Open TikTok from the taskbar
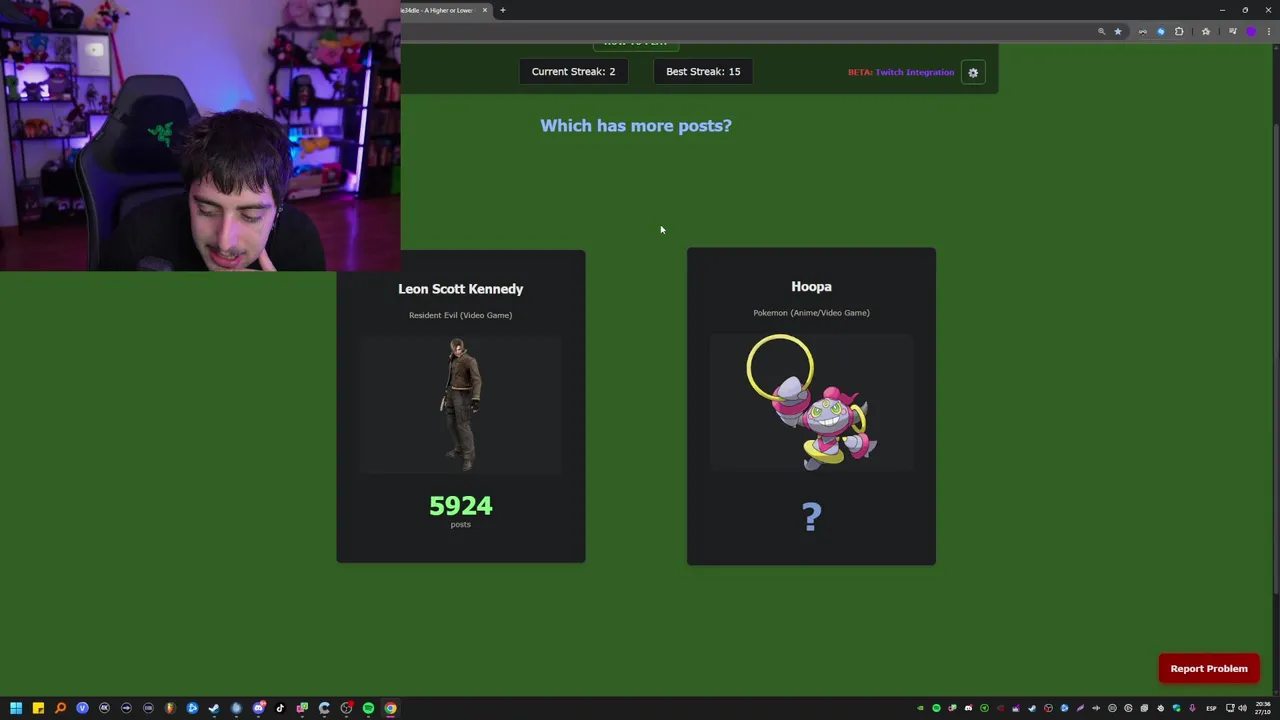This screenshot has height=720, width=1280. coord(280,708)
